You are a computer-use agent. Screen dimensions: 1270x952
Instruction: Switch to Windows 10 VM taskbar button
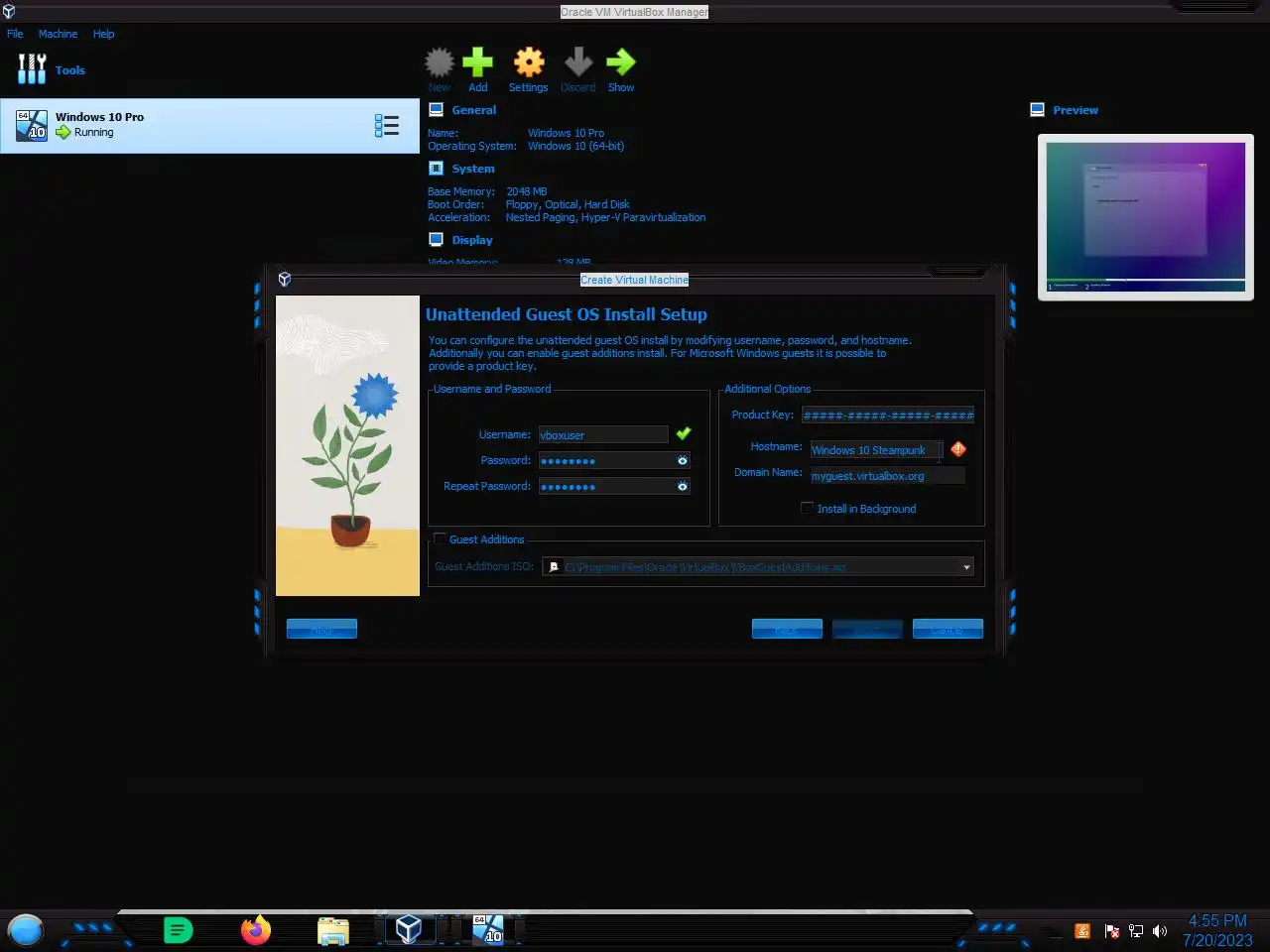[488, 929]
